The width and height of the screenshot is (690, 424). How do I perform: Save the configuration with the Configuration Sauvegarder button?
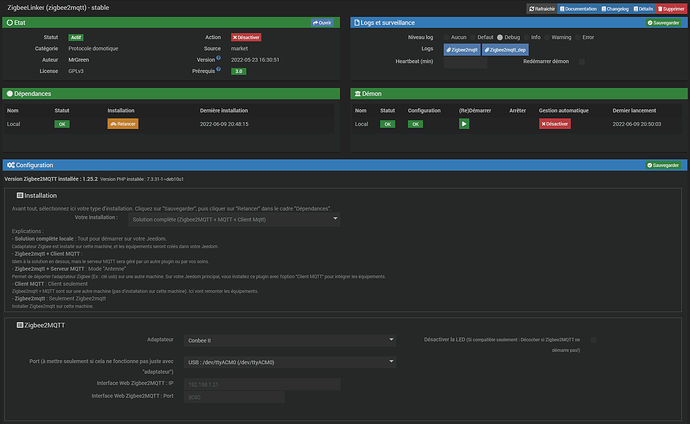point(666,164)
